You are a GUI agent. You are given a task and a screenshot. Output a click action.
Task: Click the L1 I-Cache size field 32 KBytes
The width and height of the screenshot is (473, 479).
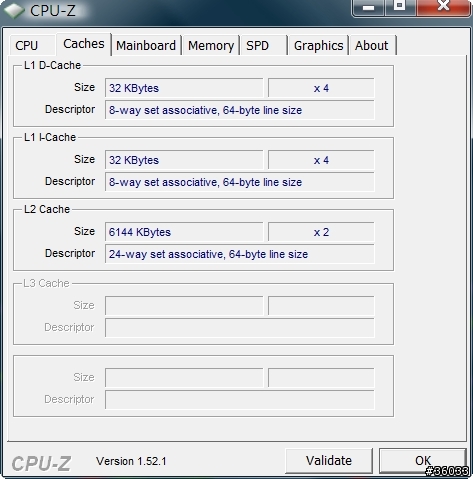coord(184,160)
